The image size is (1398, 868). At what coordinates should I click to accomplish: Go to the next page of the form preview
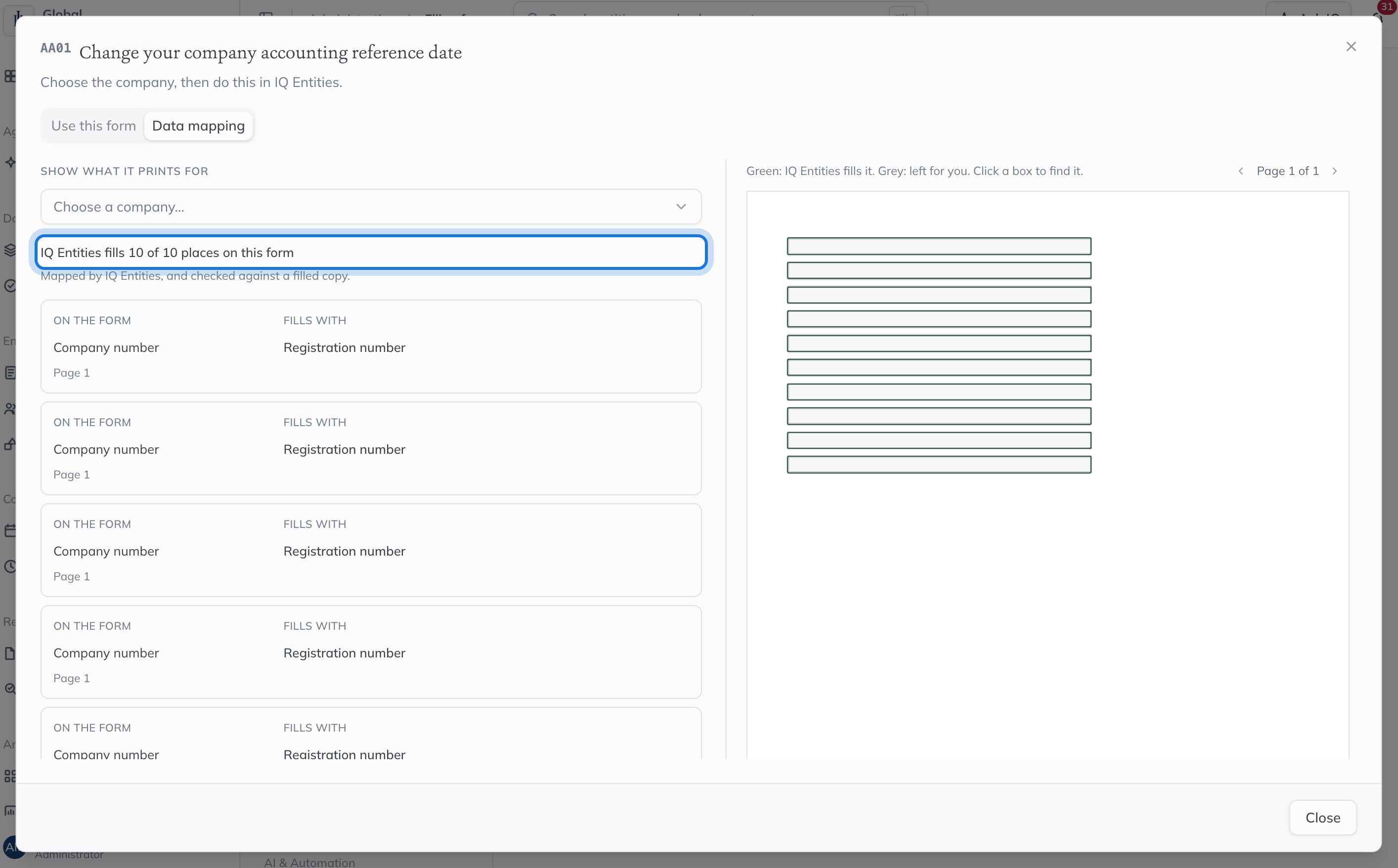[x=1334, y=171]
